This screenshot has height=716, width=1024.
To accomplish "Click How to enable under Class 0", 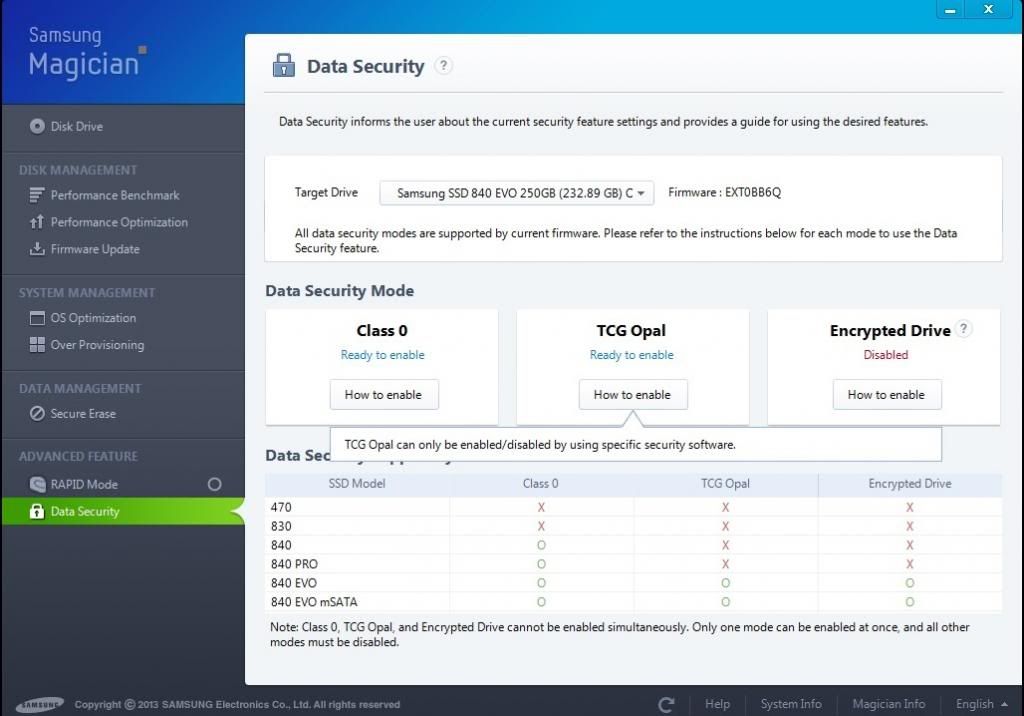I will [383, 395].
